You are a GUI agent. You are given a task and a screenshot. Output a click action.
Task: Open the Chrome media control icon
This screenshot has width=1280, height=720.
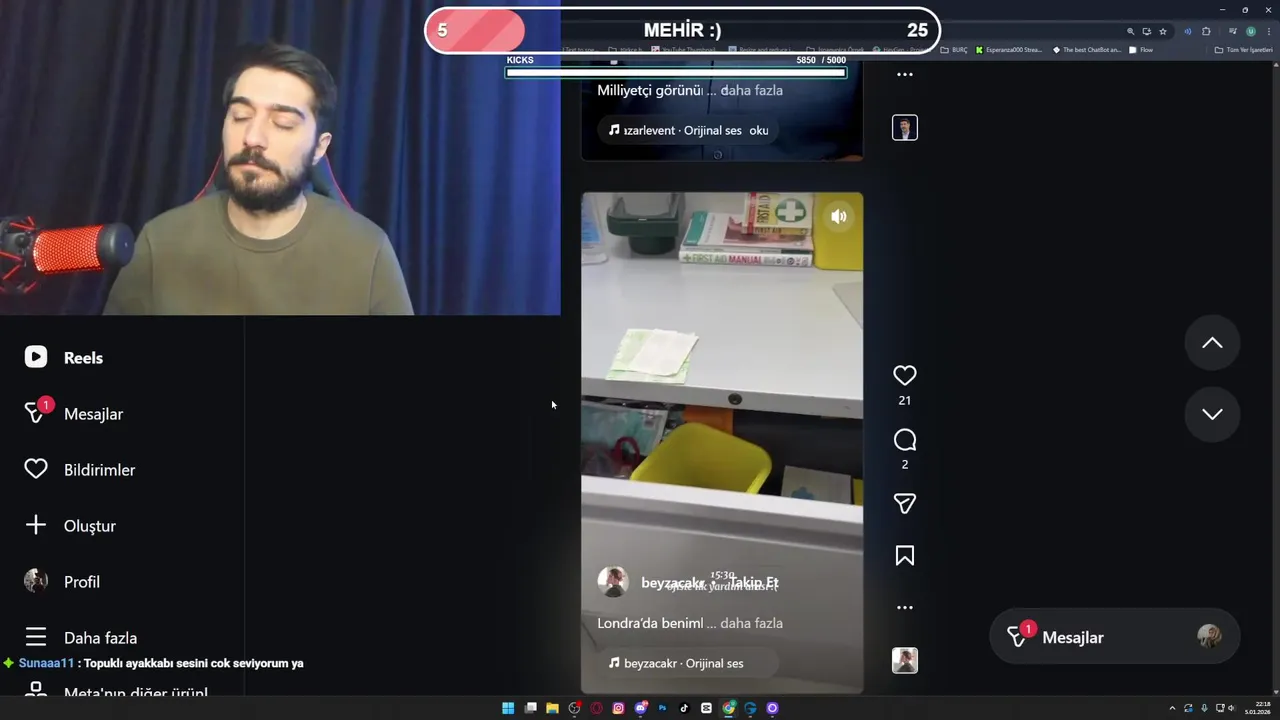pos(1234,31)
